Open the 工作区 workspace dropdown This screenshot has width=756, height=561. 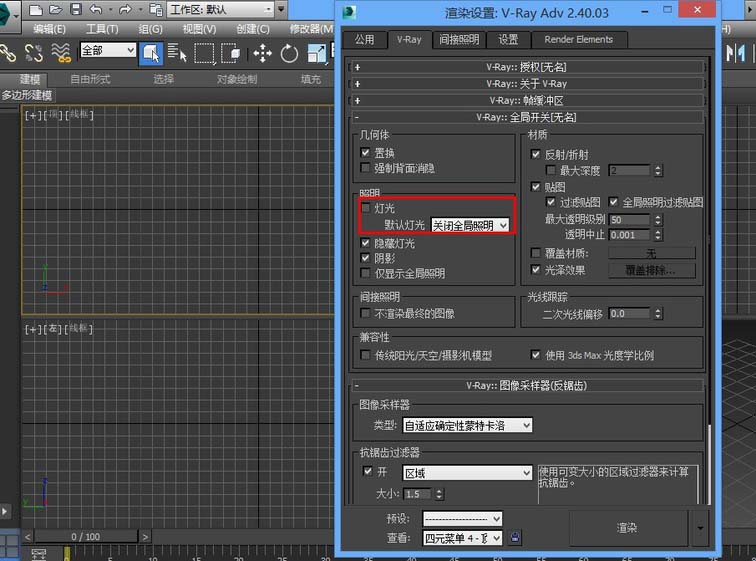(x=221, y=9)
